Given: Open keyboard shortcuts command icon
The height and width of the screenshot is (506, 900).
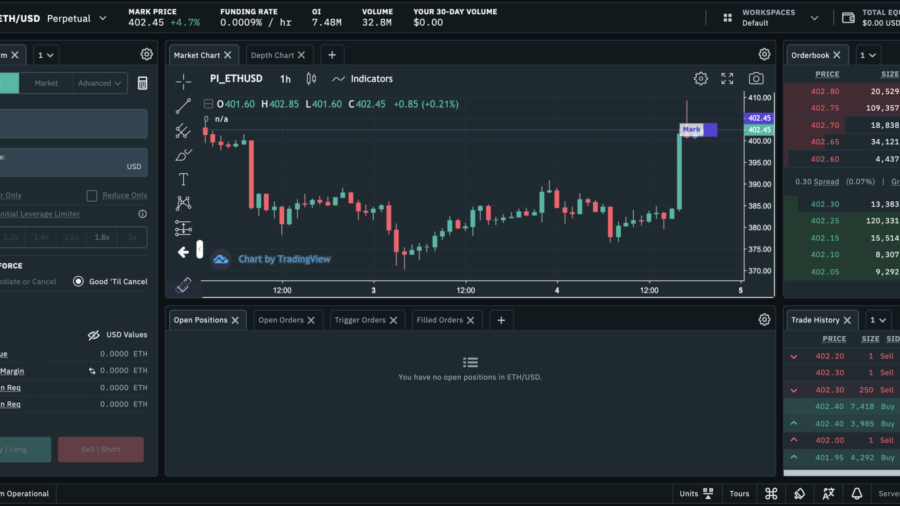Looking at the screenshot, I should pyautogui.click(x=771, y=493).
